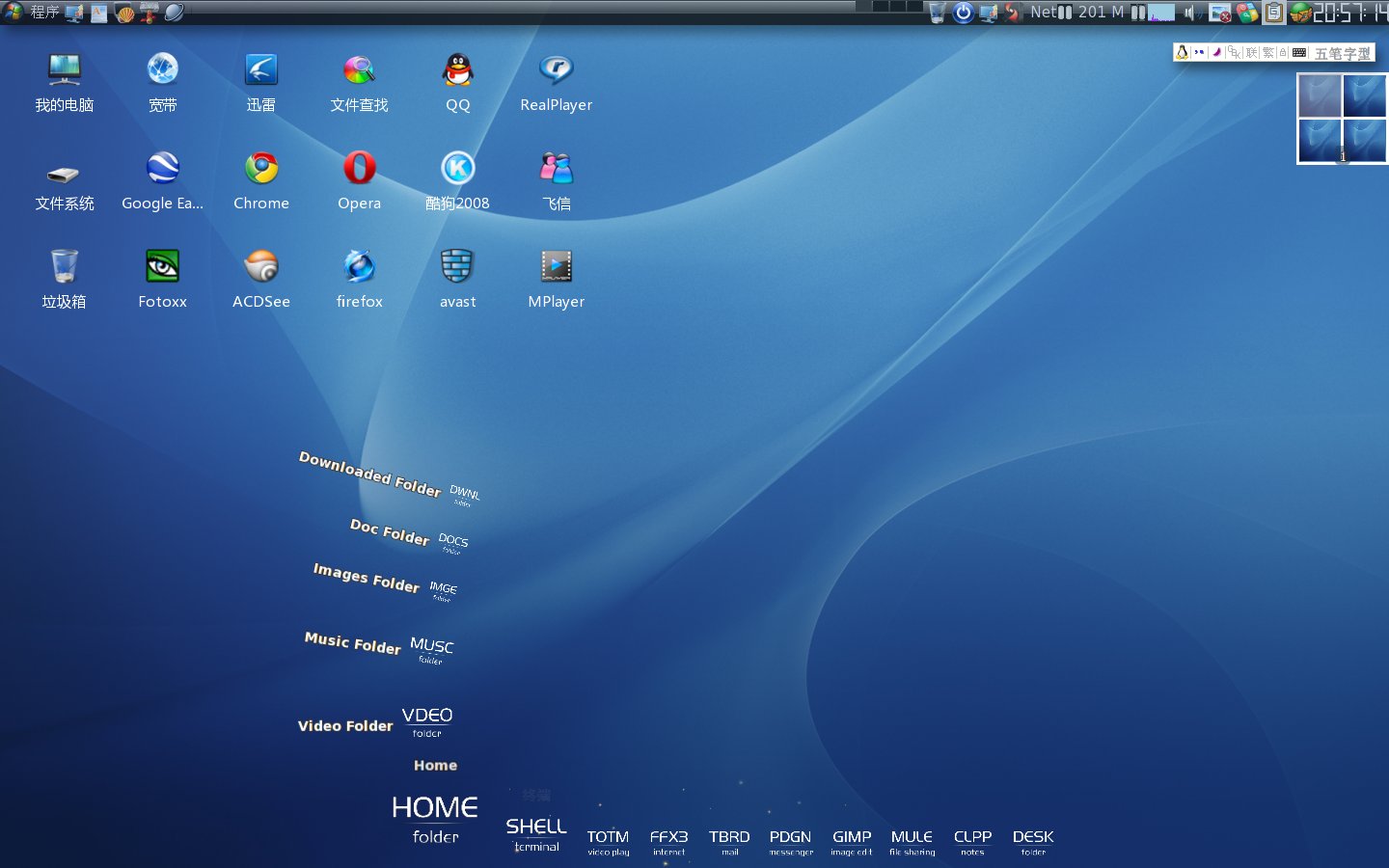Screen dimensions: 1389x868
Task: Open the HOME folder launcher
Action: 435,819
